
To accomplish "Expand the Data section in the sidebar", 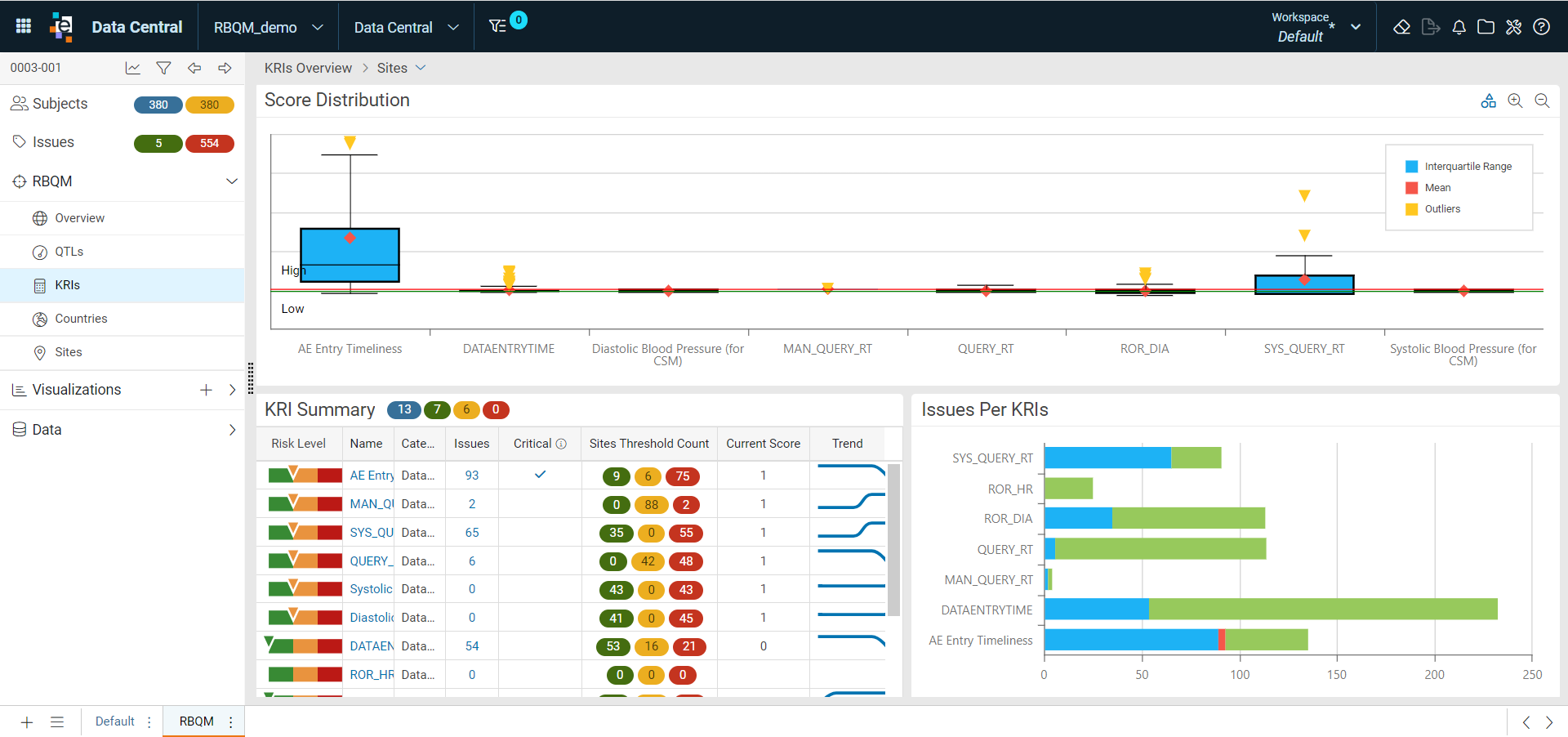I will pyautogui.click(x=232, y=430).
